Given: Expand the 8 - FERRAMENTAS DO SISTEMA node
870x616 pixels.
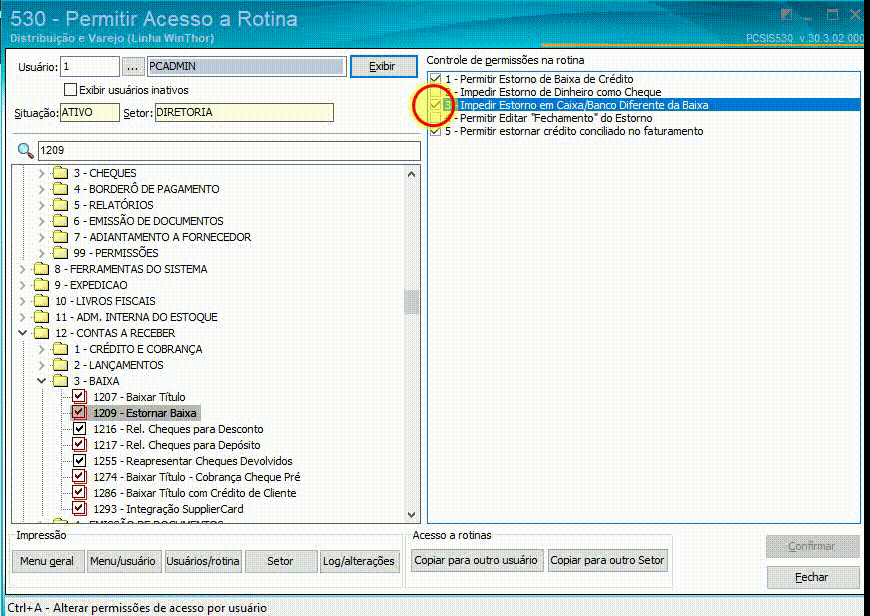Looking at the screenshot, I should click(x=22, y=269).
